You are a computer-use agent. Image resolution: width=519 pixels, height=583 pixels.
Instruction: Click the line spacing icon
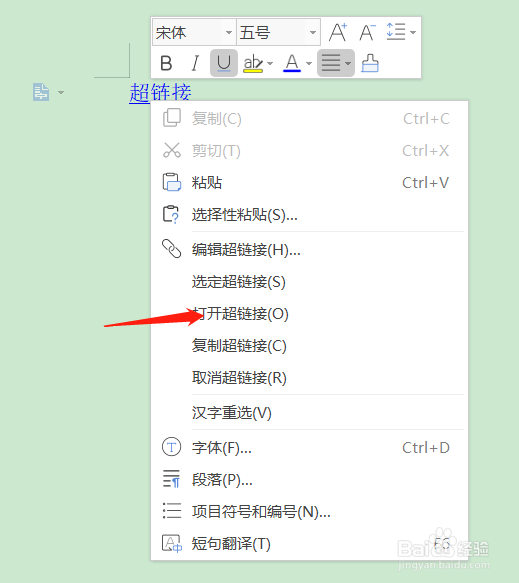tap(396, 32)
